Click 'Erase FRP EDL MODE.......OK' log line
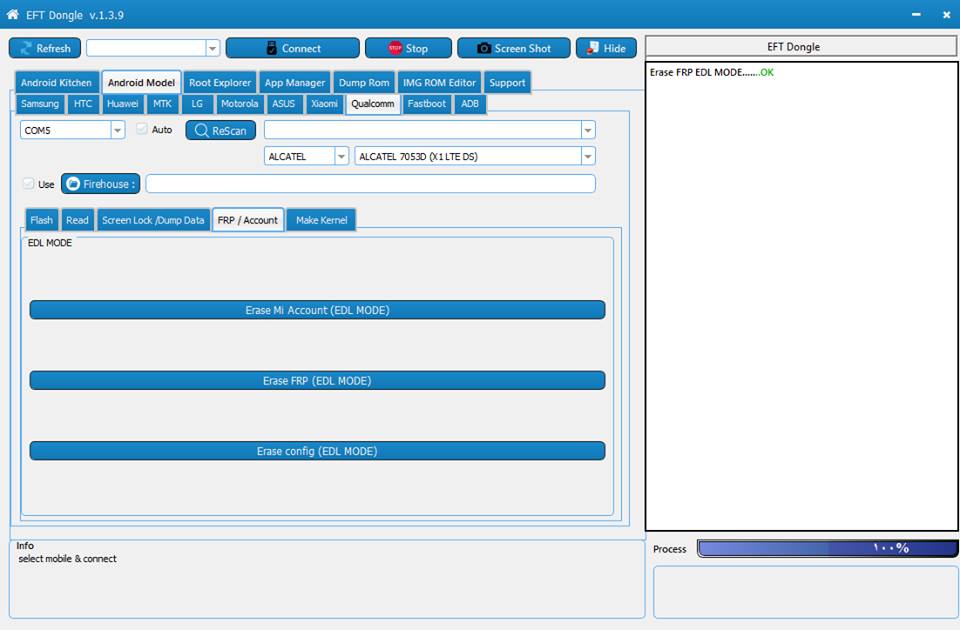Viewport: 960px width, 630px height. pyautogui.click(x=711, y=72)
